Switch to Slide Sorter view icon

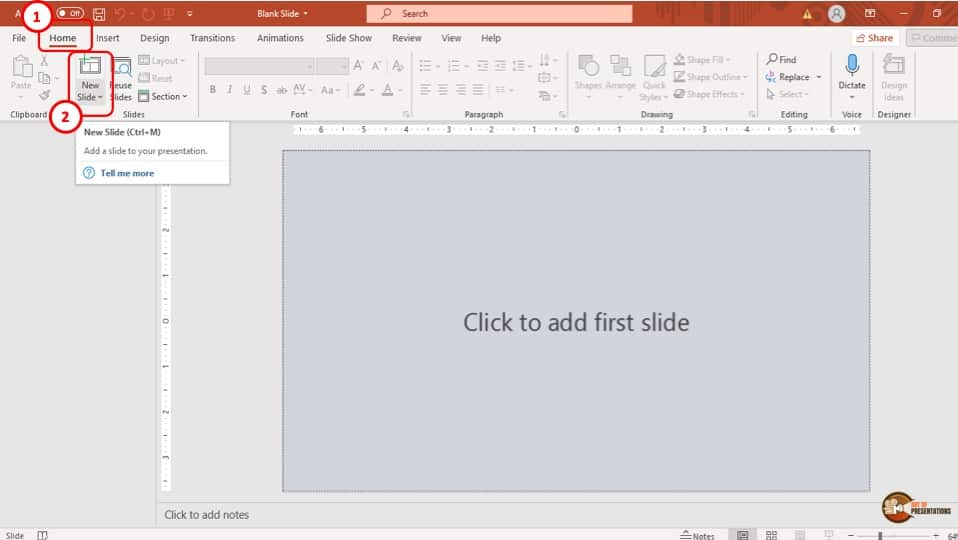tap(772, 535)
